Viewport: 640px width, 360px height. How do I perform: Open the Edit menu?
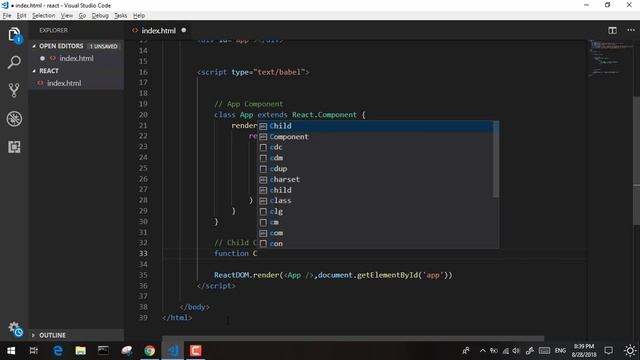[21, 16]
